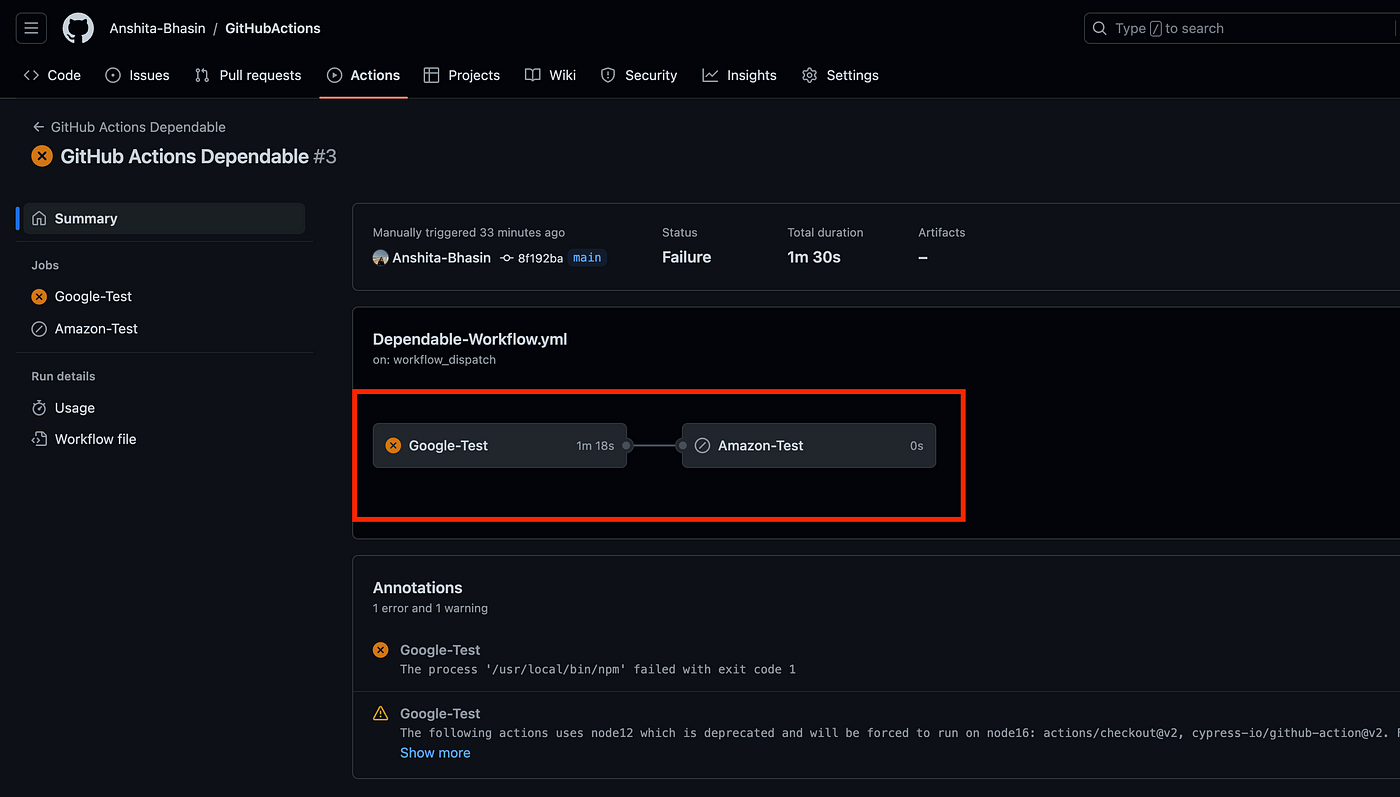This screenshot has height=797, width=1400.
Task: Click the Manually triggered 33 minutes ago text
Action: coord(469,232)
